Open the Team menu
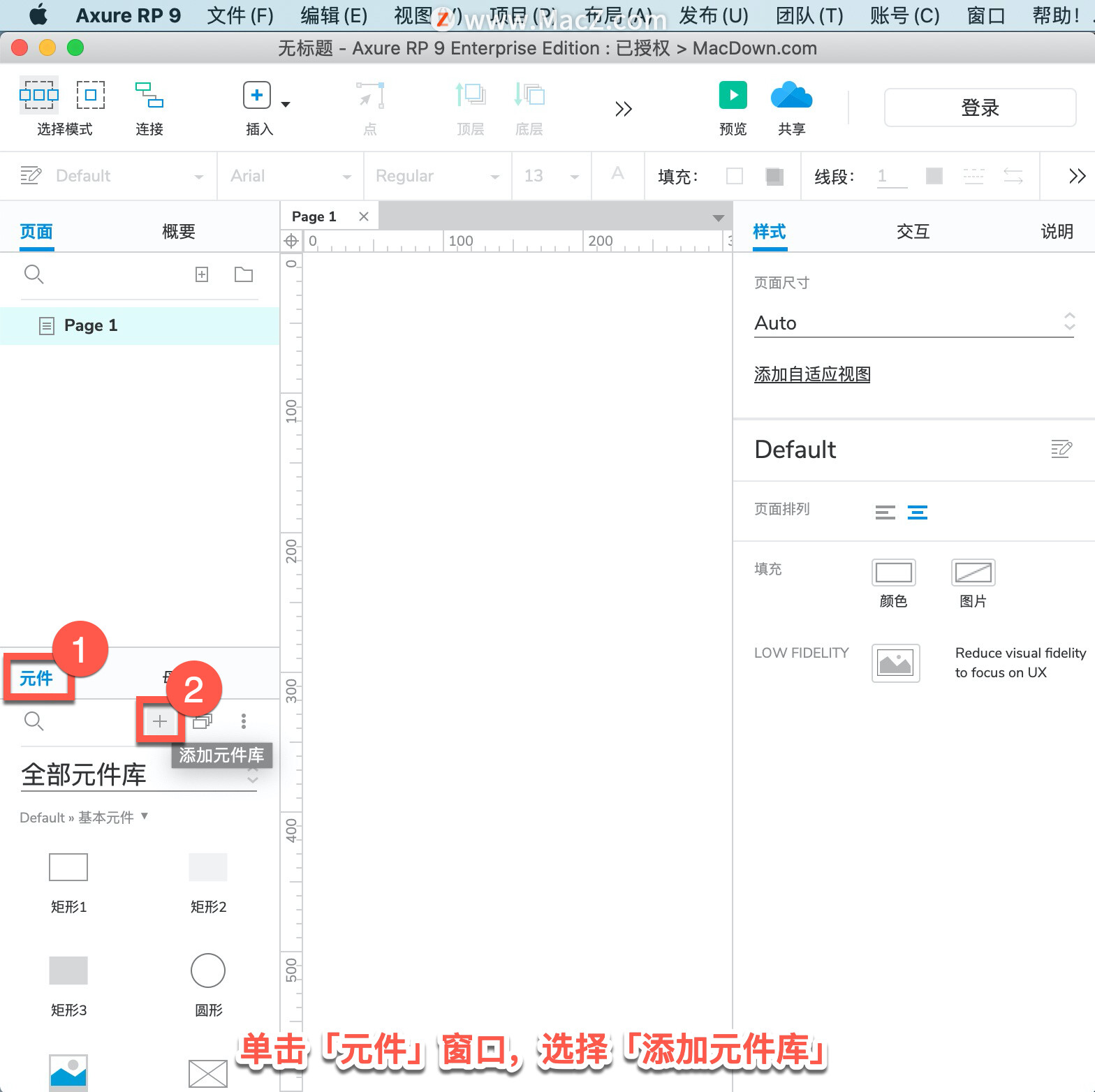Image resolution: width=1095 pixels, height=1092 pixels. (809, 15)
